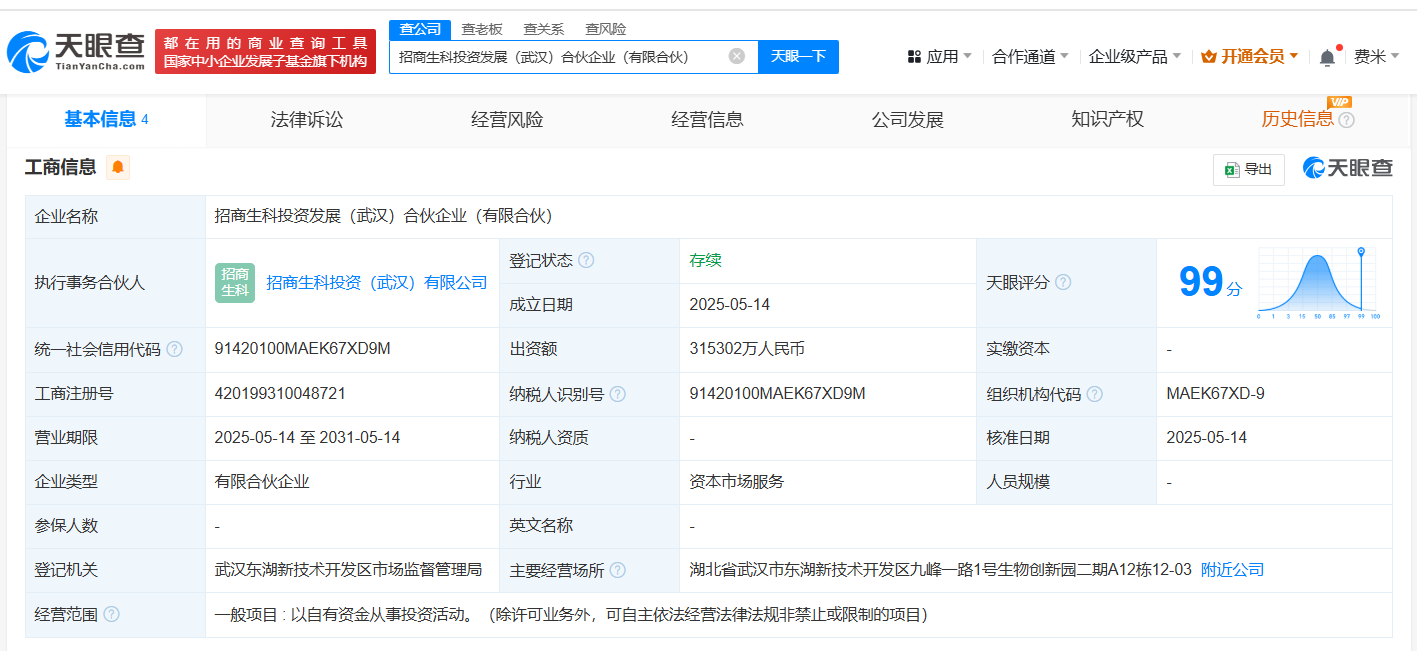Image resolution: width=1417 pixels, height=651 pixels.
Task: Click help icon next to 登记状态
Action: pyautogui.click(x=586, y=260)
